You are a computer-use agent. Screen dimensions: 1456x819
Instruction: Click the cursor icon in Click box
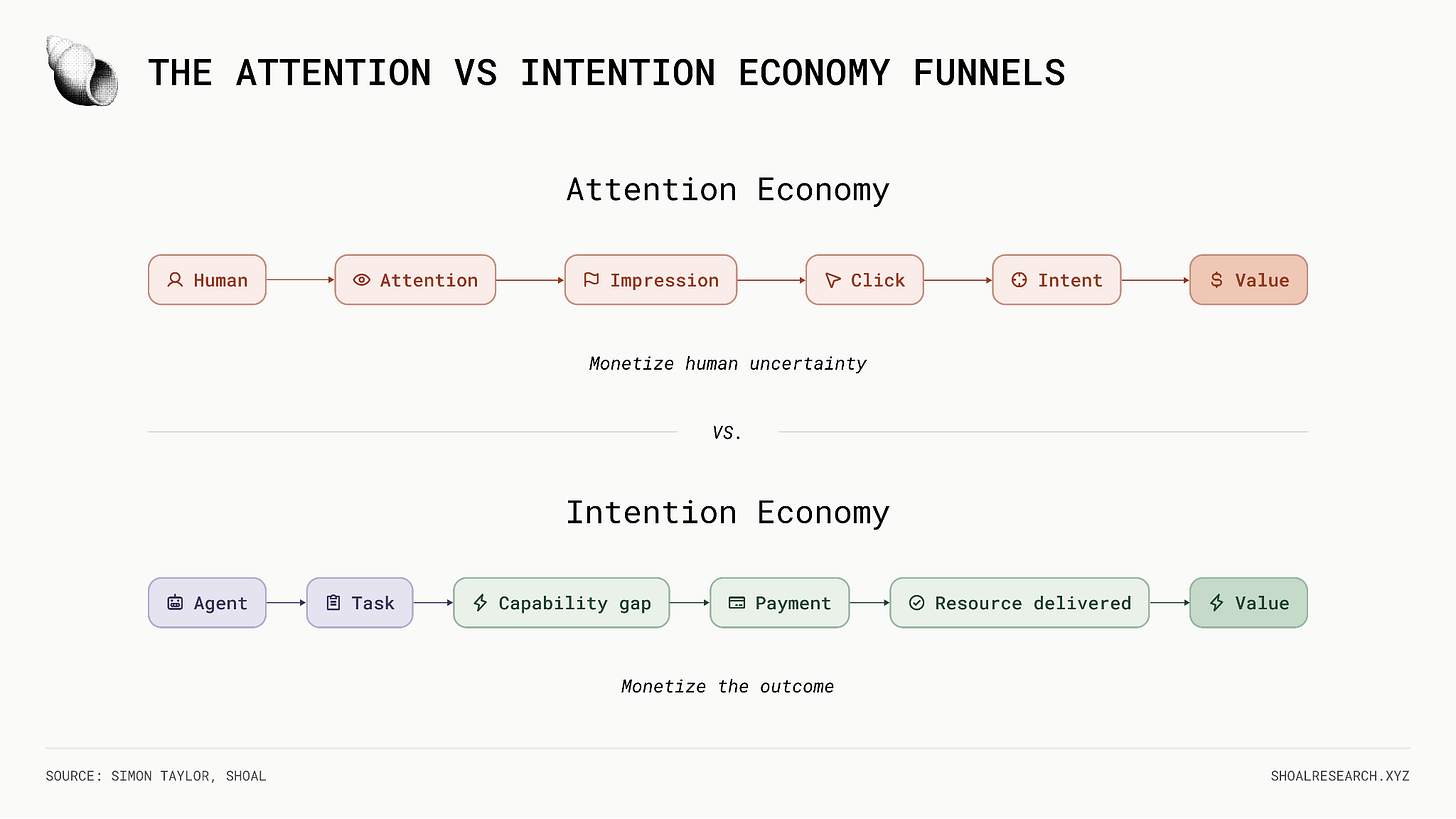(x=833, y=280)
